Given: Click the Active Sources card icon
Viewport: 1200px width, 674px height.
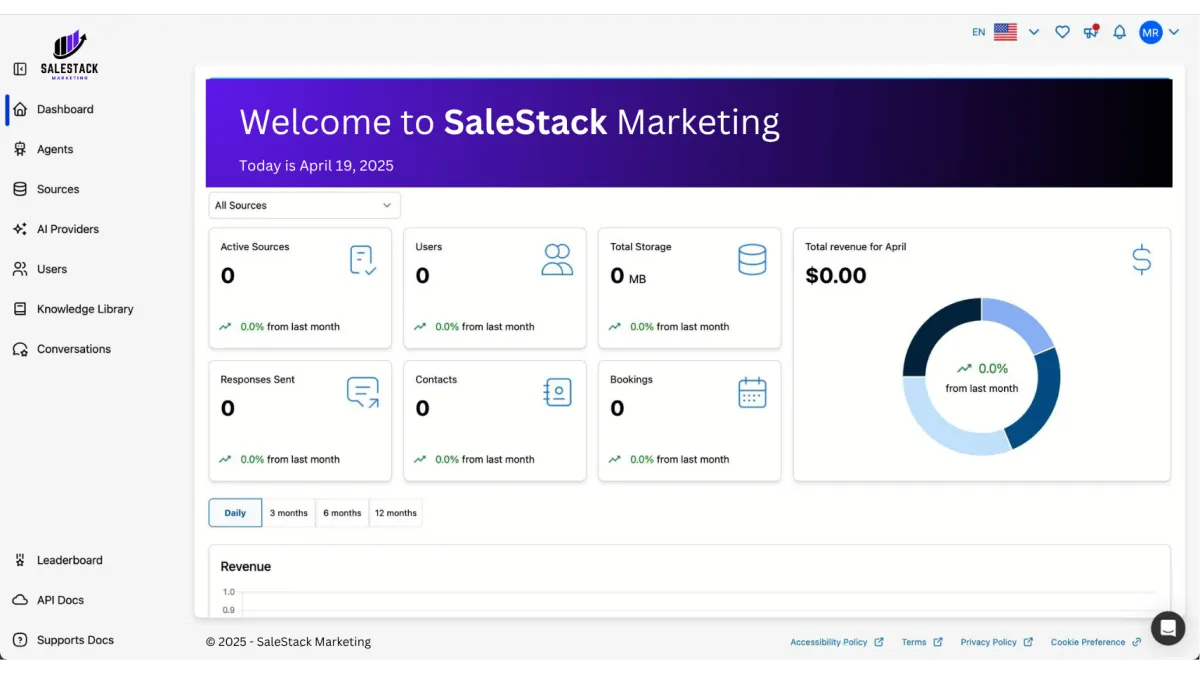Looking at the screenshot, I should [362, 260].
